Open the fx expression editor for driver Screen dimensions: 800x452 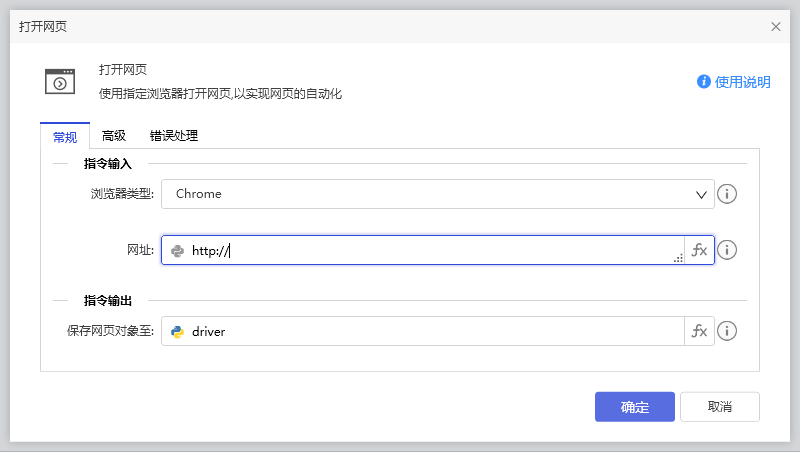click(x=700, y=331)
